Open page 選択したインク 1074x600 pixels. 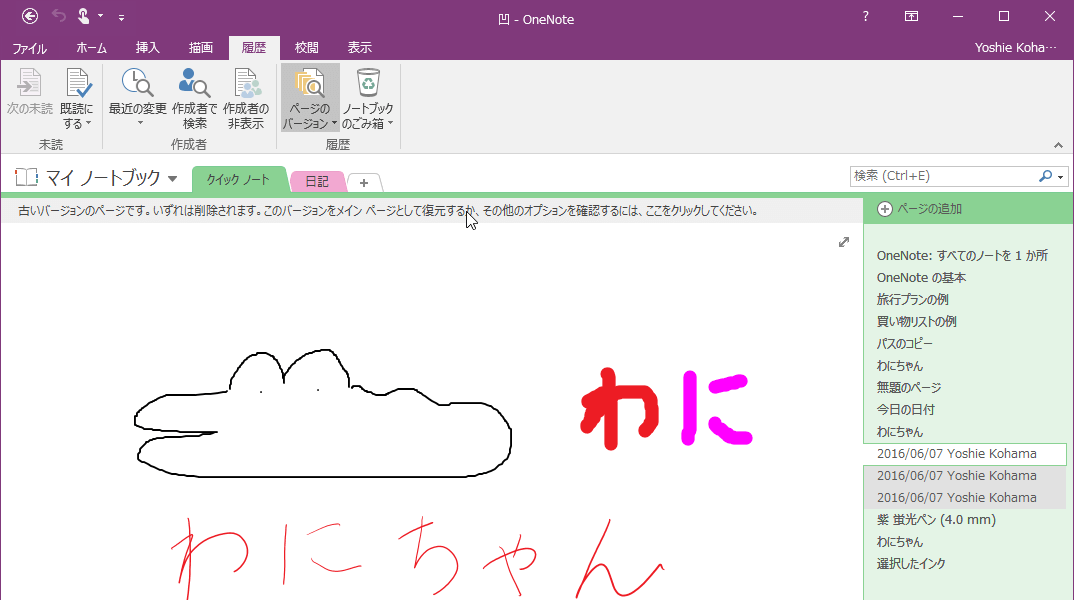click(x=910, y=563)
